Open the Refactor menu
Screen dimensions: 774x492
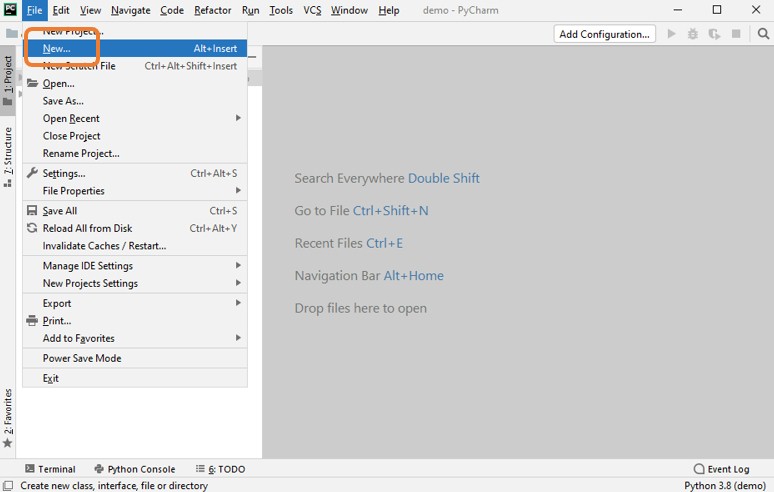point(213,10)
